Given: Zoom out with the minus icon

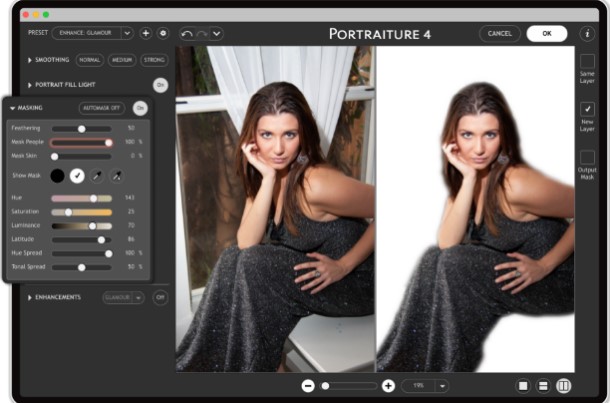Looking at the screenshot, I should (x=308, y=386).
